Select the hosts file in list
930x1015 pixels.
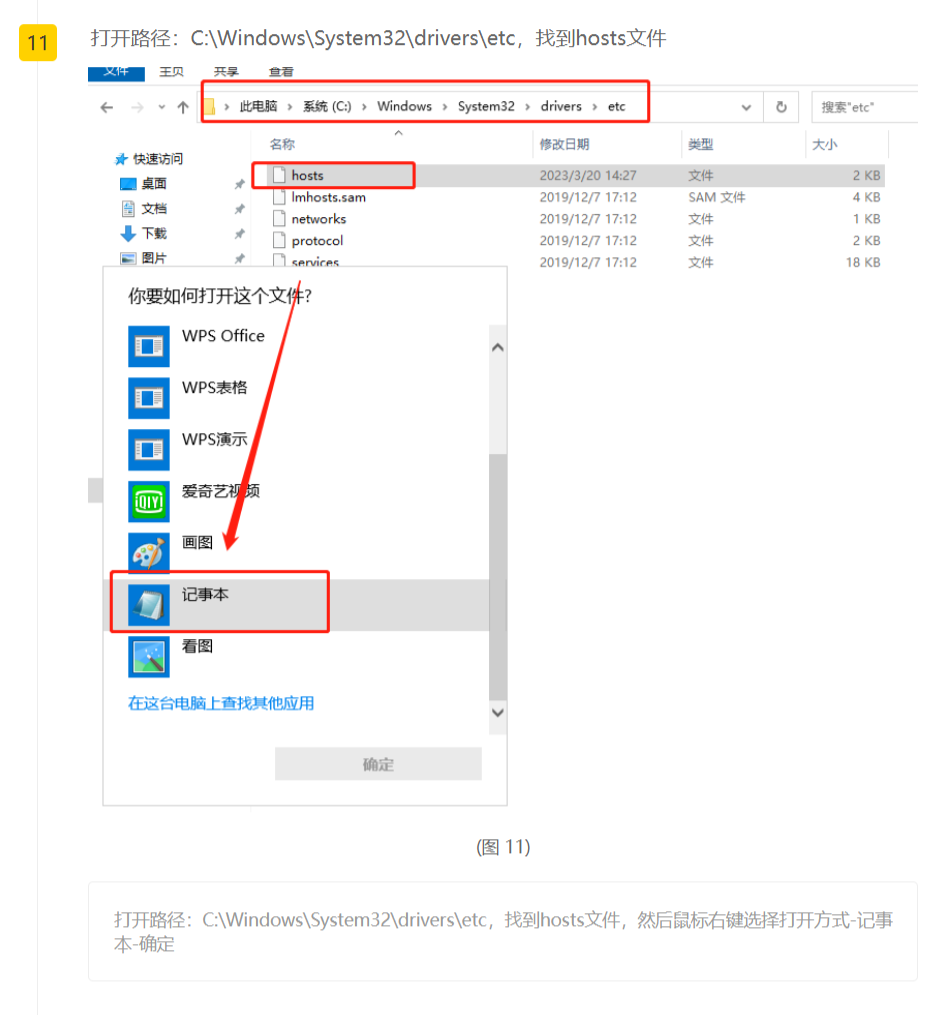[x=307, y=175]
